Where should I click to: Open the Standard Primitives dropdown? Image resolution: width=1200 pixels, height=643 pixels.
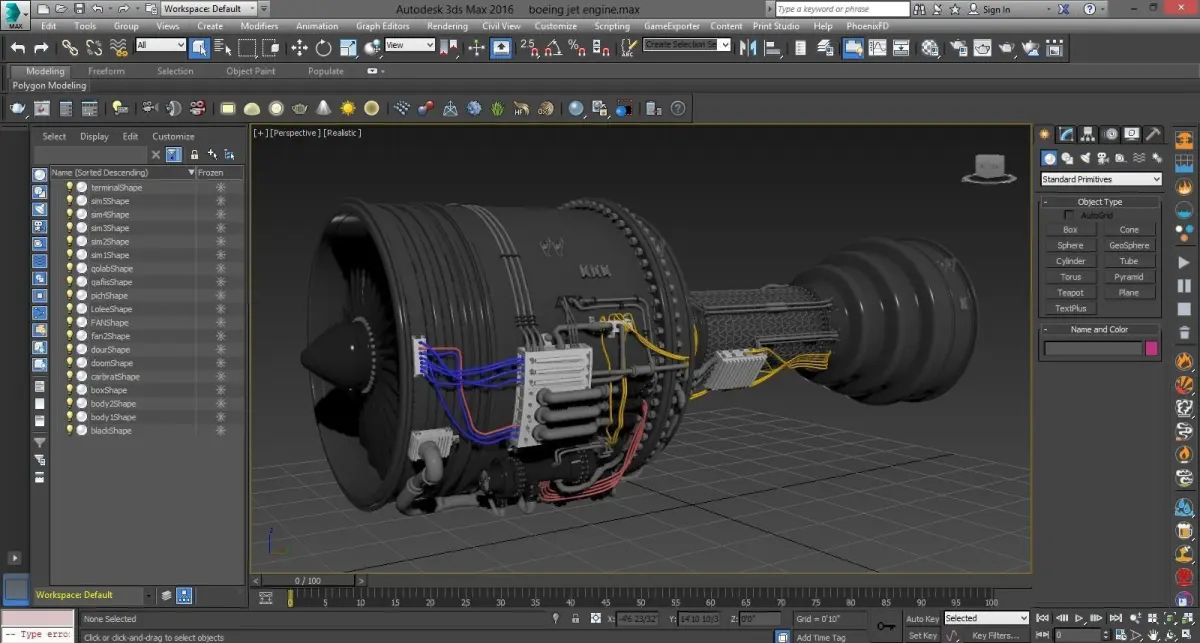[x=1100, y=180]
